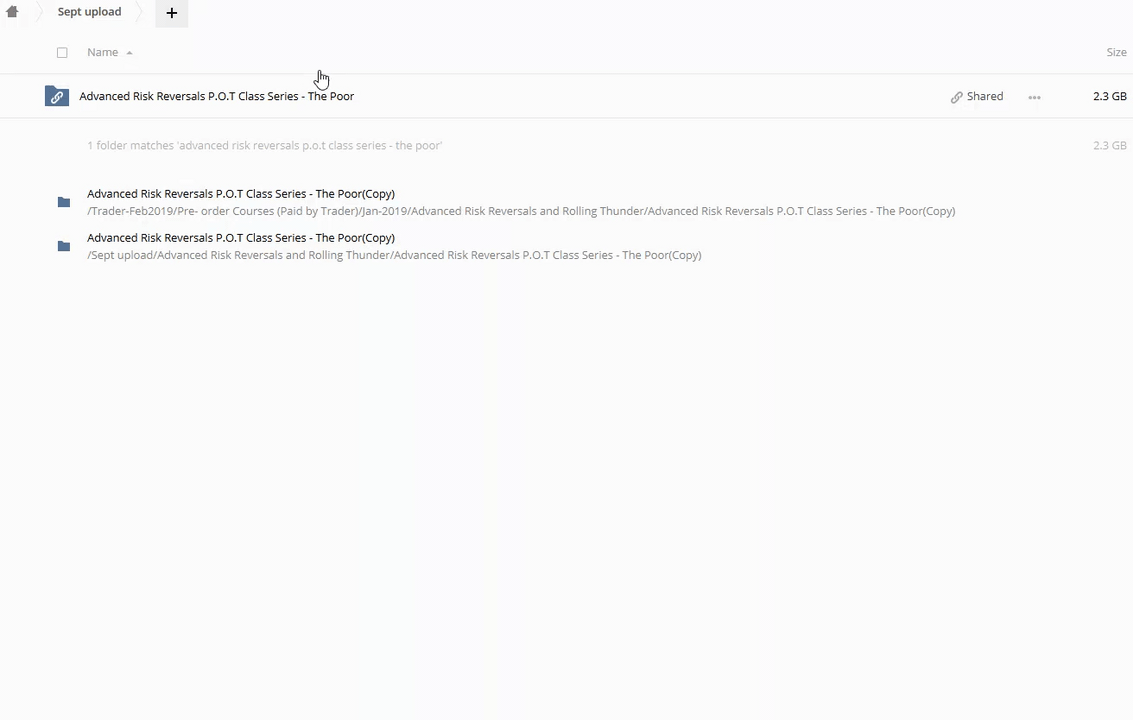Go to the Home root folder icon
Viewport: 1133px width, 720px height.
[12, 12]
